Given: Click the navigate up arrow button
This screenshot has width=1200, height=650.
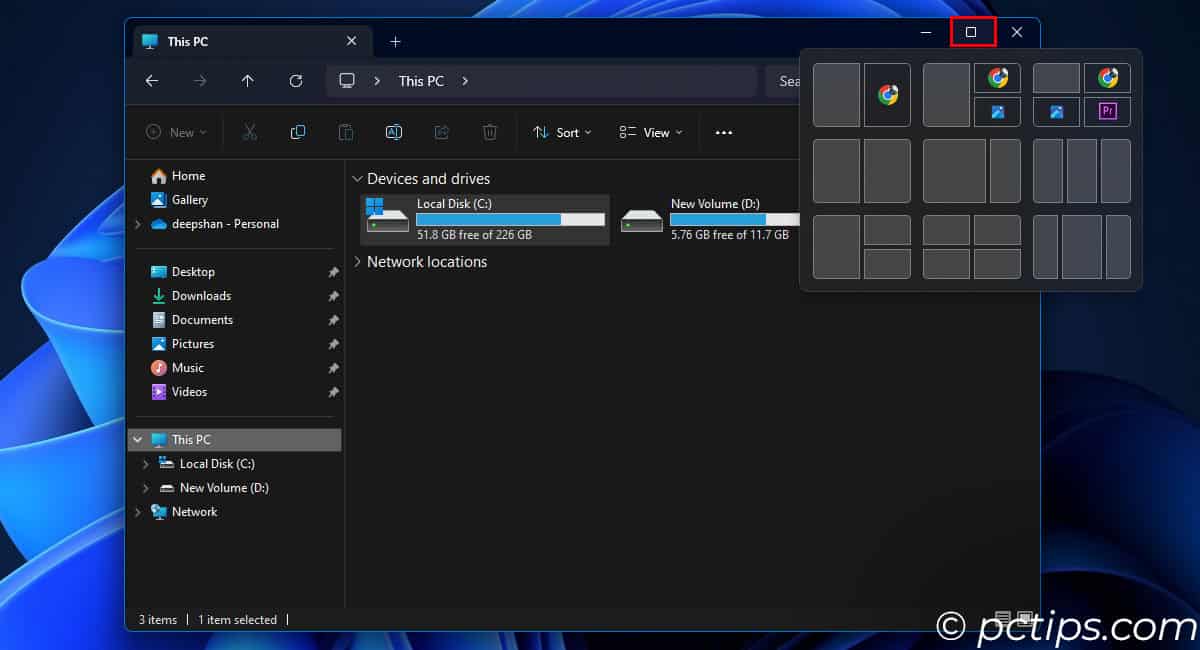Looking at the screenshot, I should [248, 81].
